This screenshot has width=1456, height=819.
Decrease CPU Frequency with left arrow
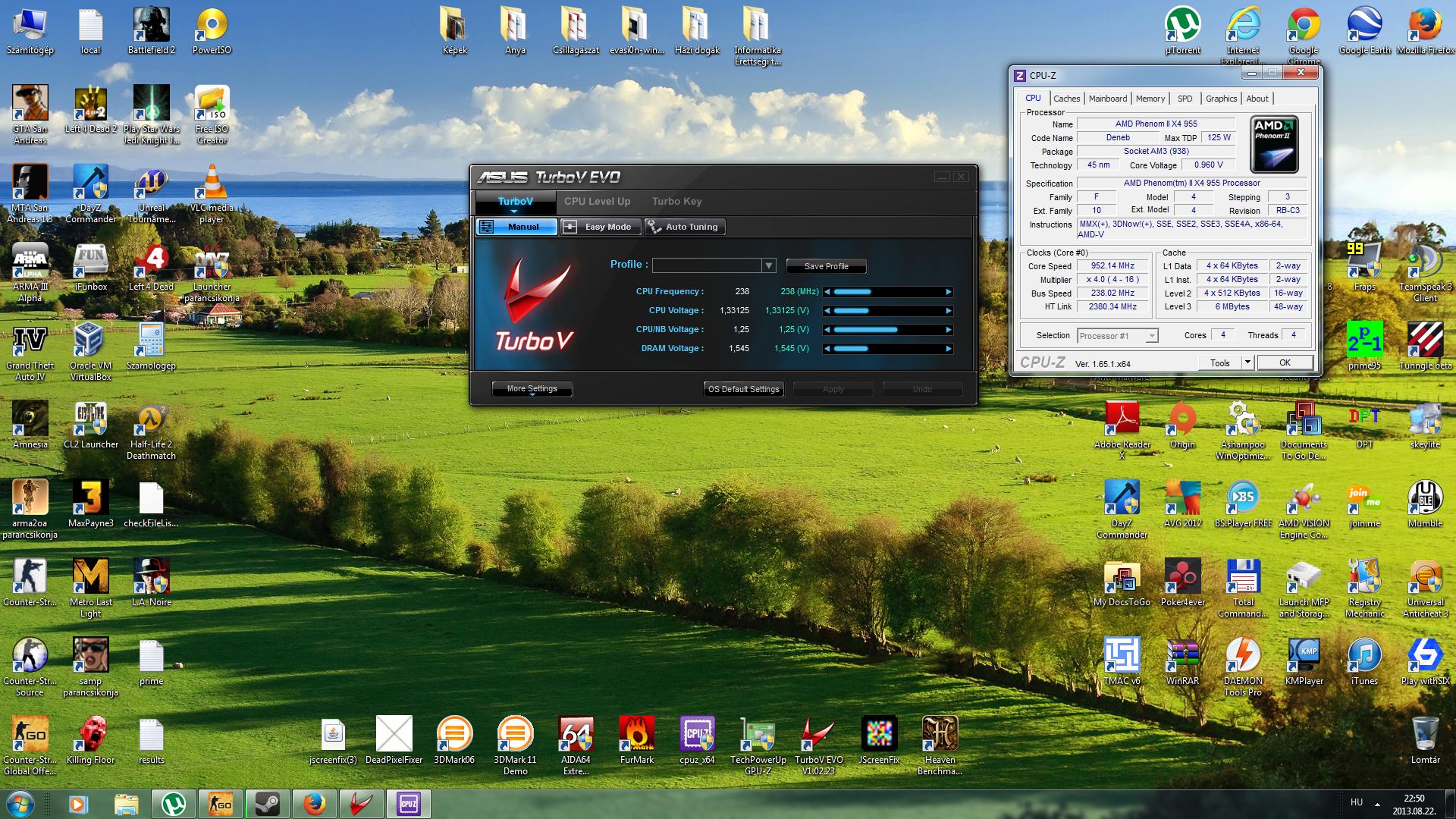tap(827, 292)
